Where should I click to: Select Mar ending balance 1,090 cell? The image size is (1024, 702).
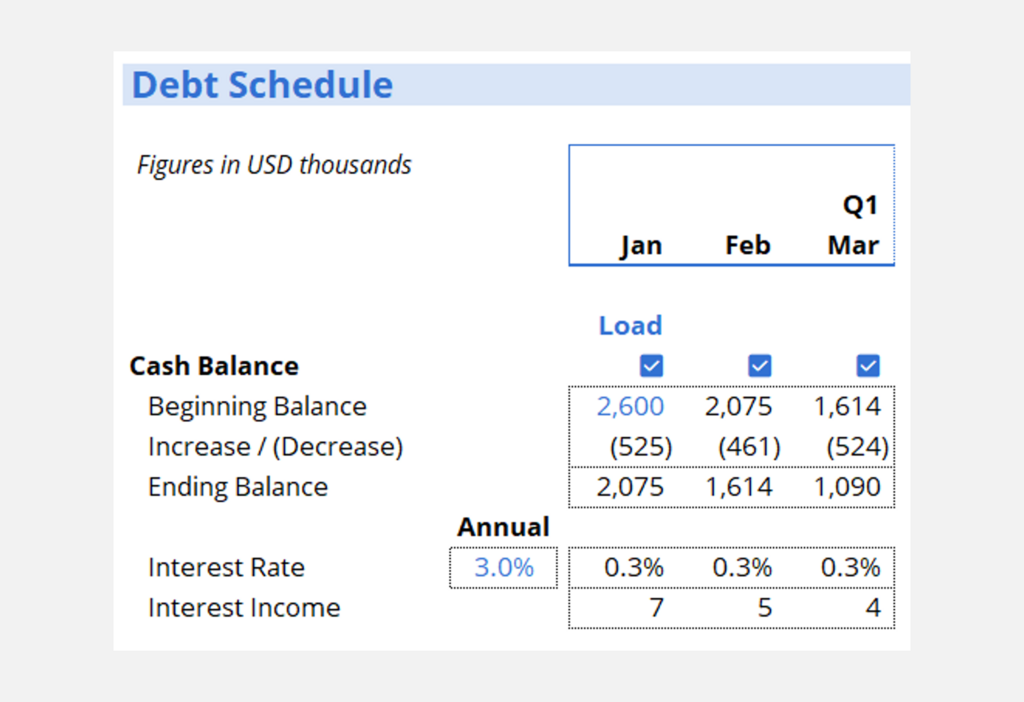click(846, 487)
